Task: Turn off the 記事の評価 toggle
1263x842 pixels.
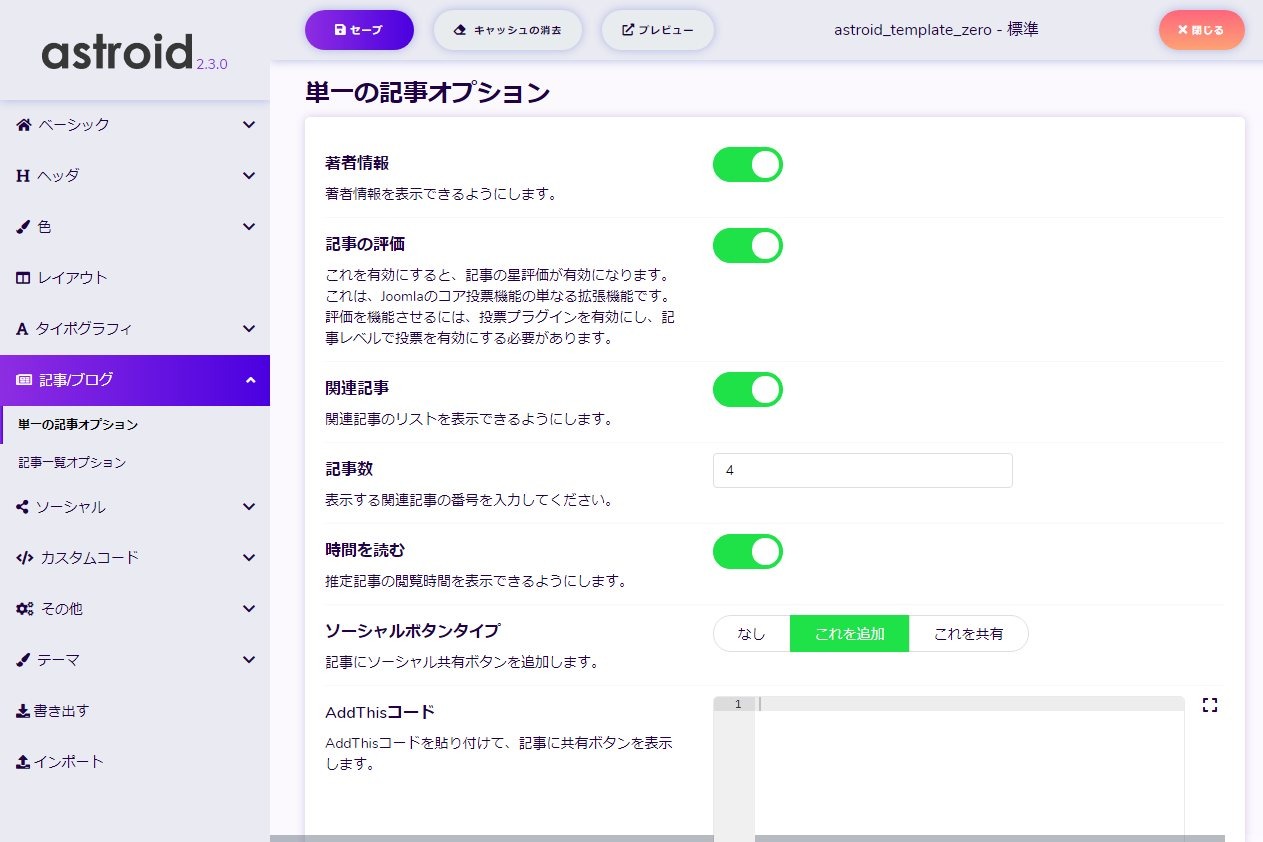Action: click(x=747, y=246)
